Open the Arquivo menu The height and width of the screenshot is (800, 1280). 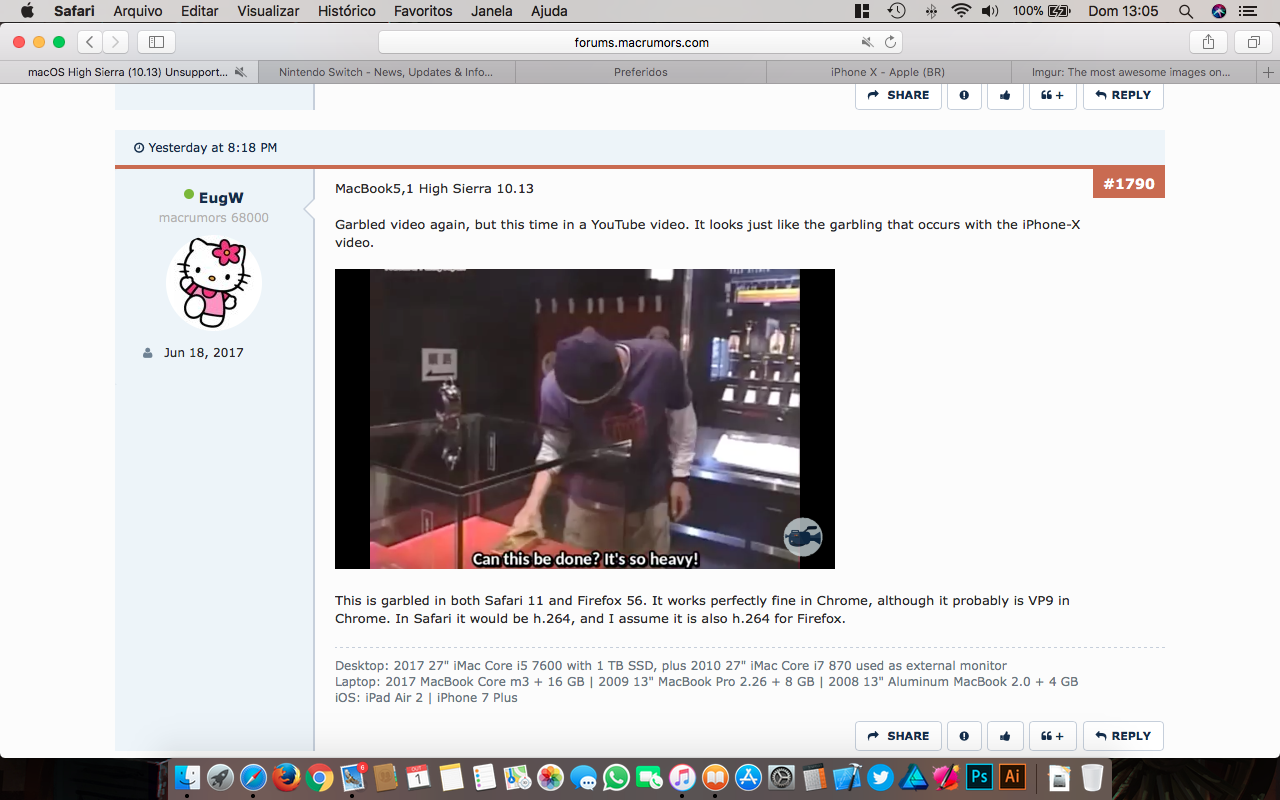[138, 11]
